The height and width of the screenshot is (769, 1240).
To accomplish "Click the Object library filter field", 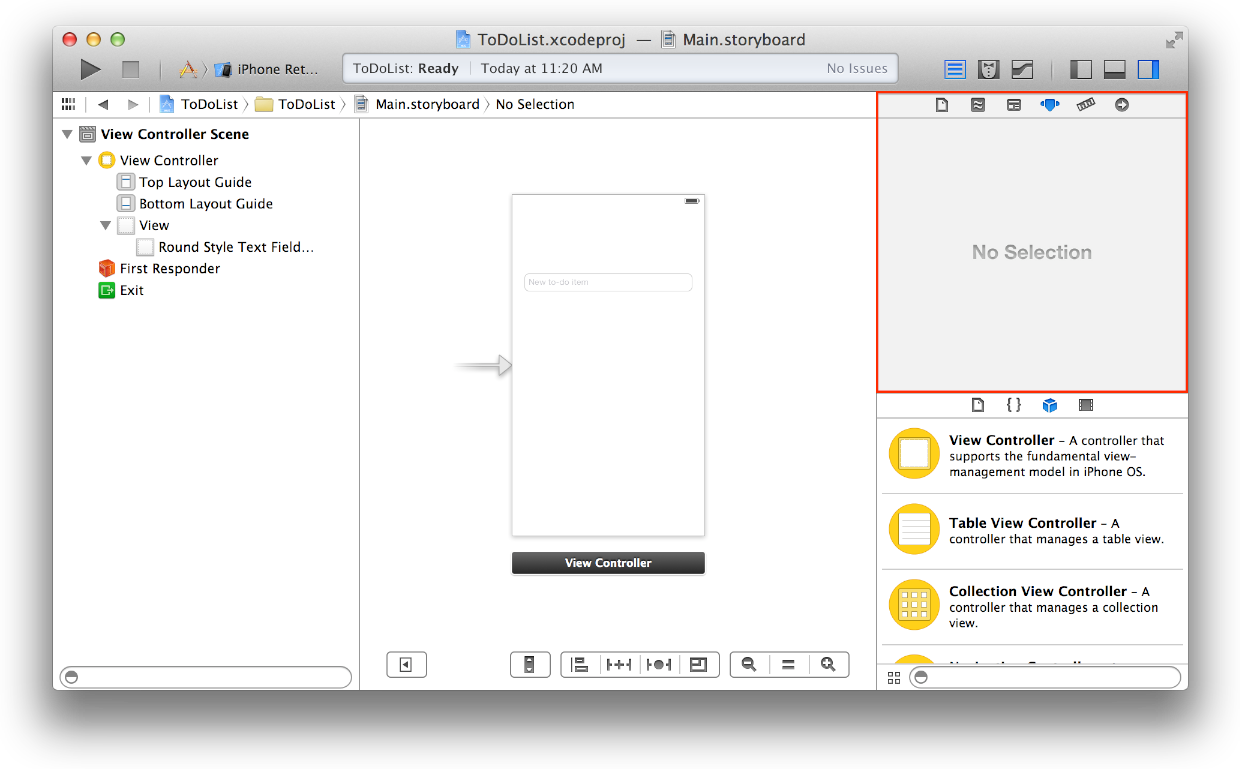I will pos(1045,677).
